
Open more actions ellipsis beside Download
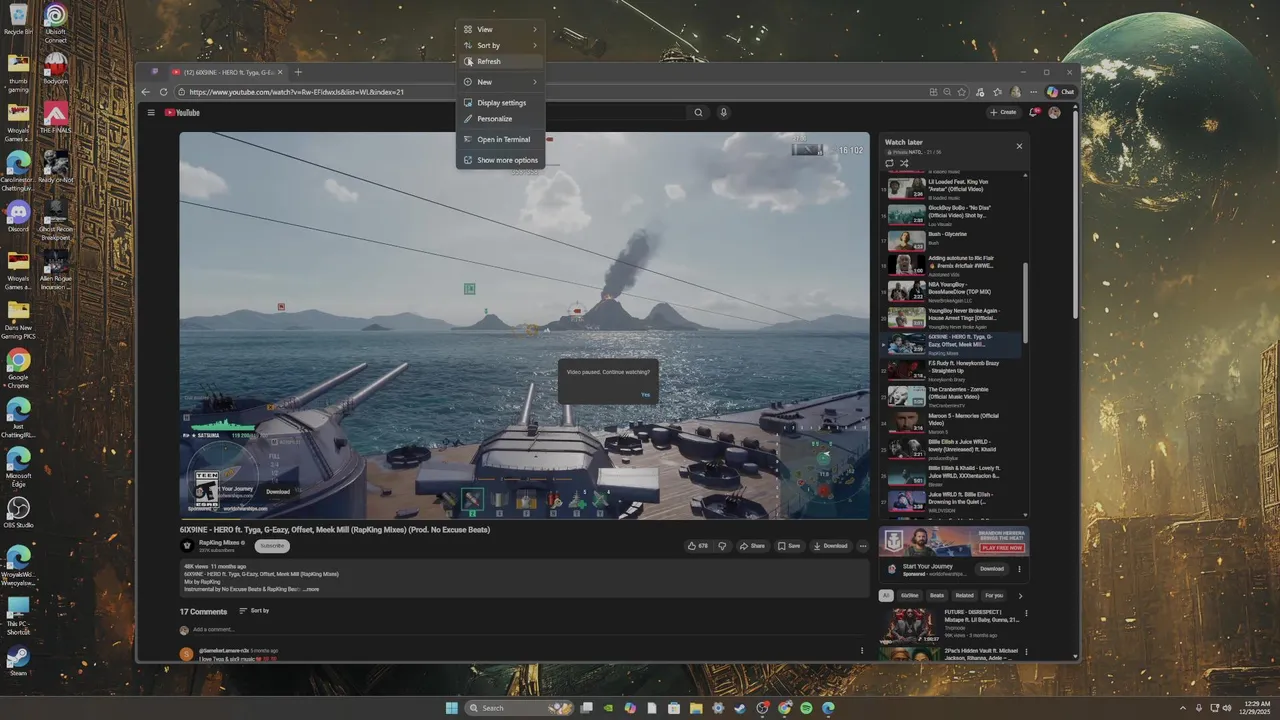pos(863,546)
